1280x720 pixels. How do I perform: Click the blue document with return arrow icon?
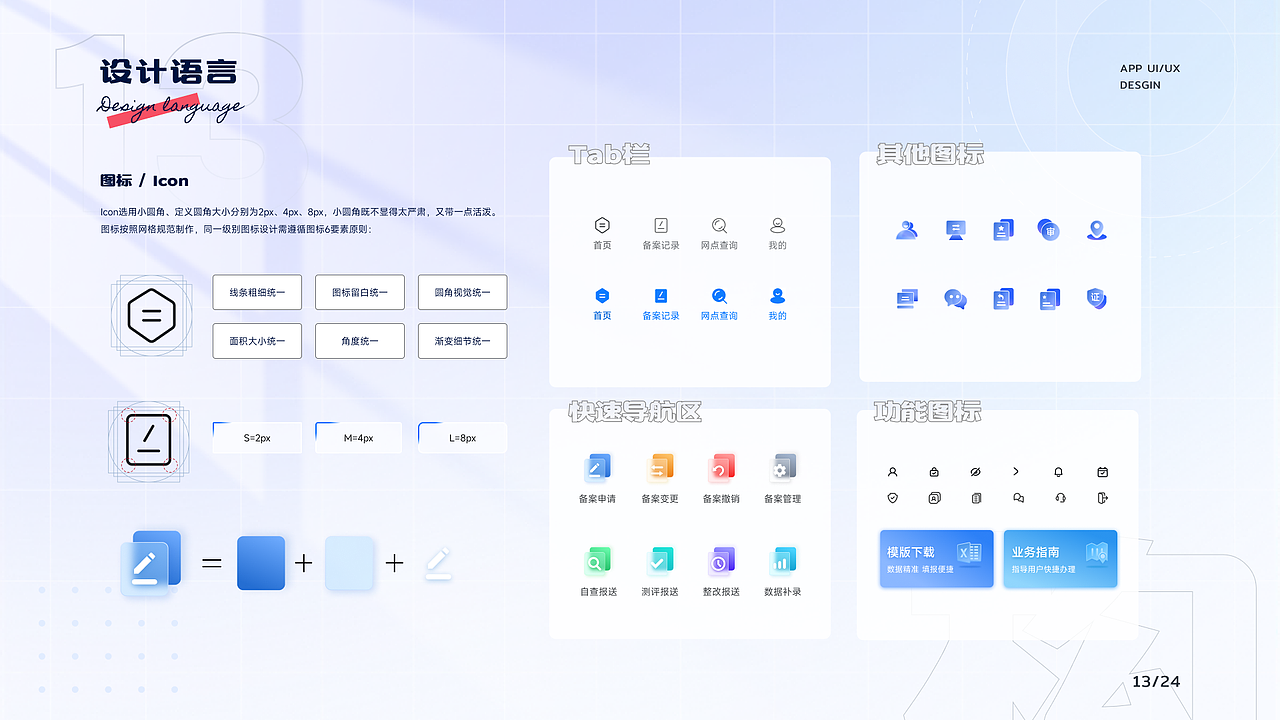click(1003, 298)
